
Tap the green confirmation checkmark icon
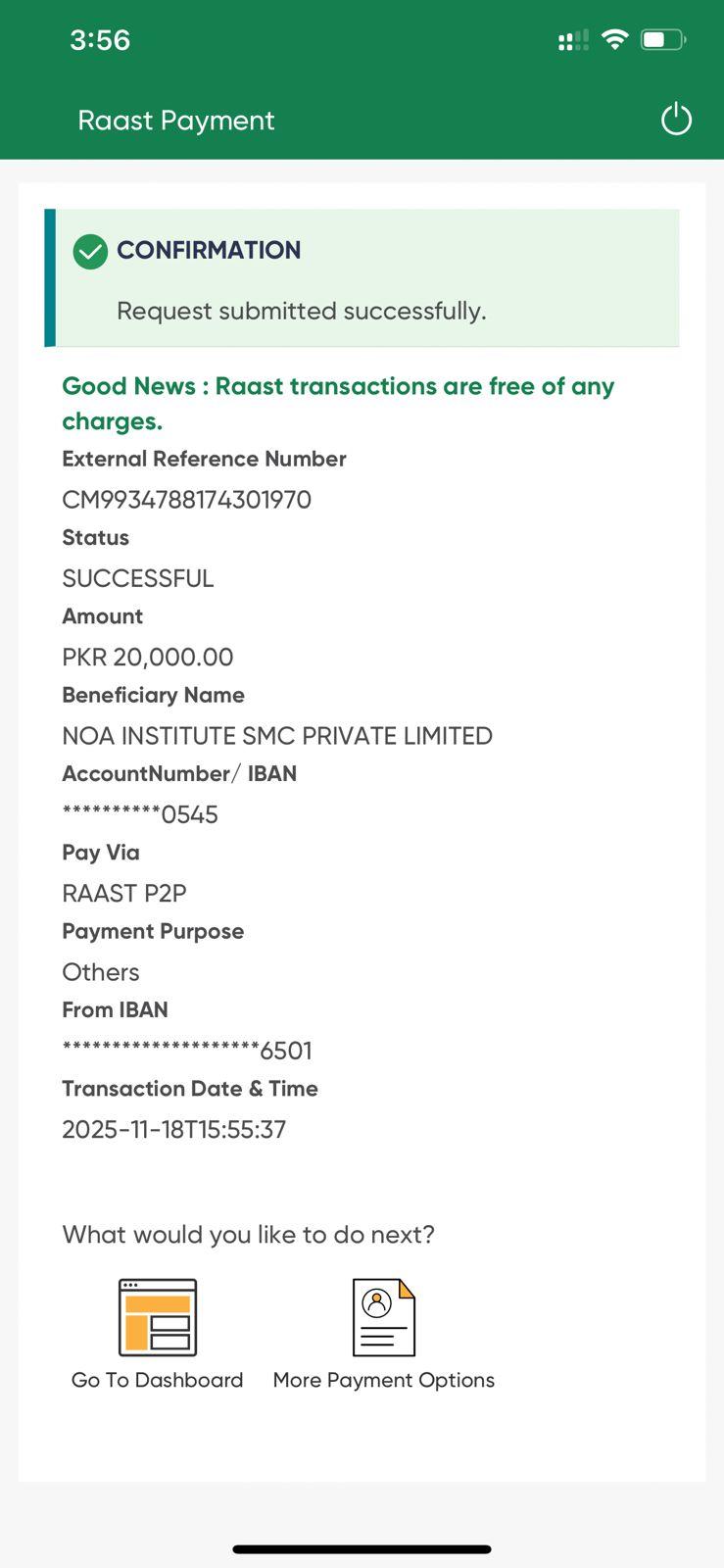pos(90,251)
